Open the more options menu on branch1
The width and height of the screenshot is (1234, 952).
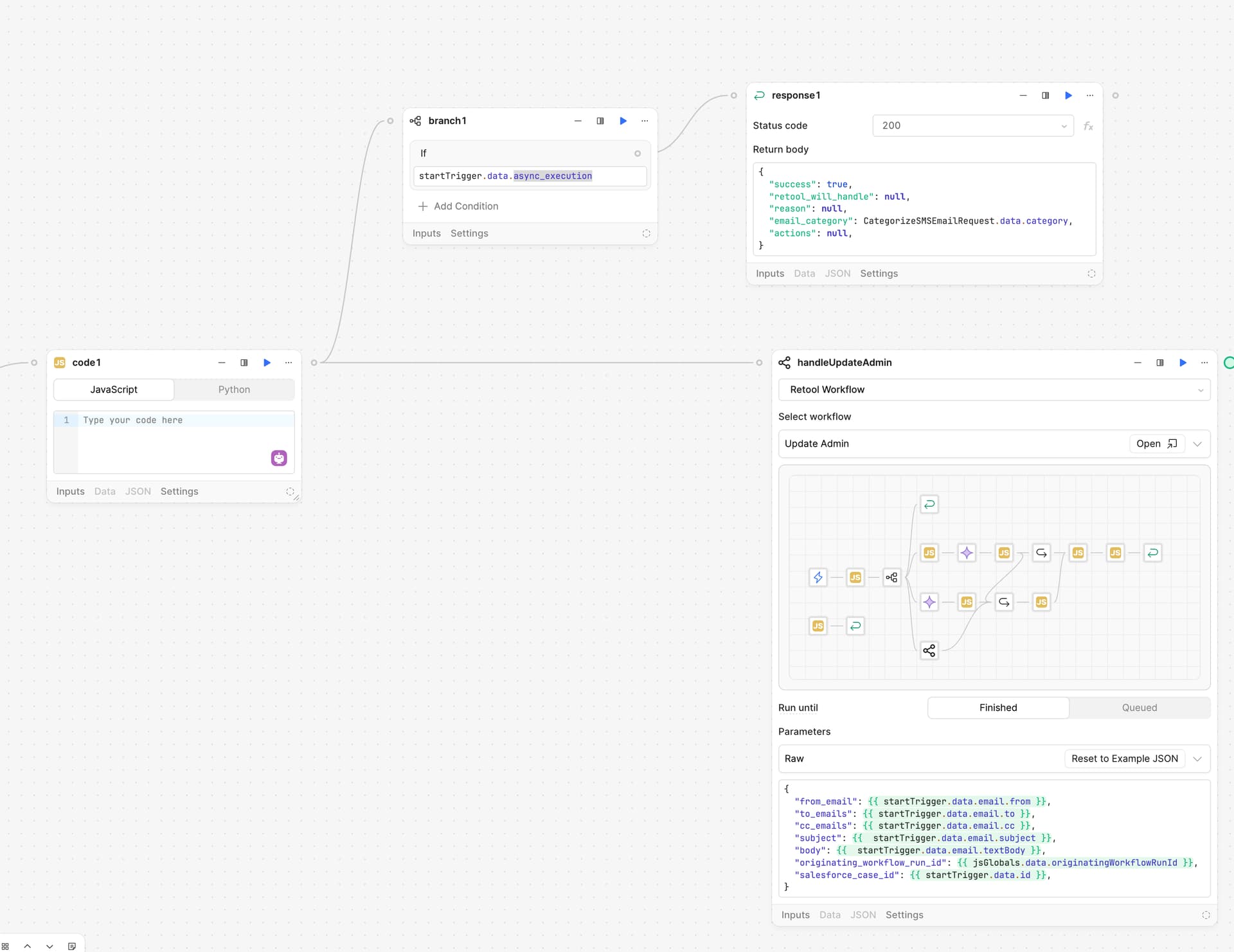click(645, 121)
